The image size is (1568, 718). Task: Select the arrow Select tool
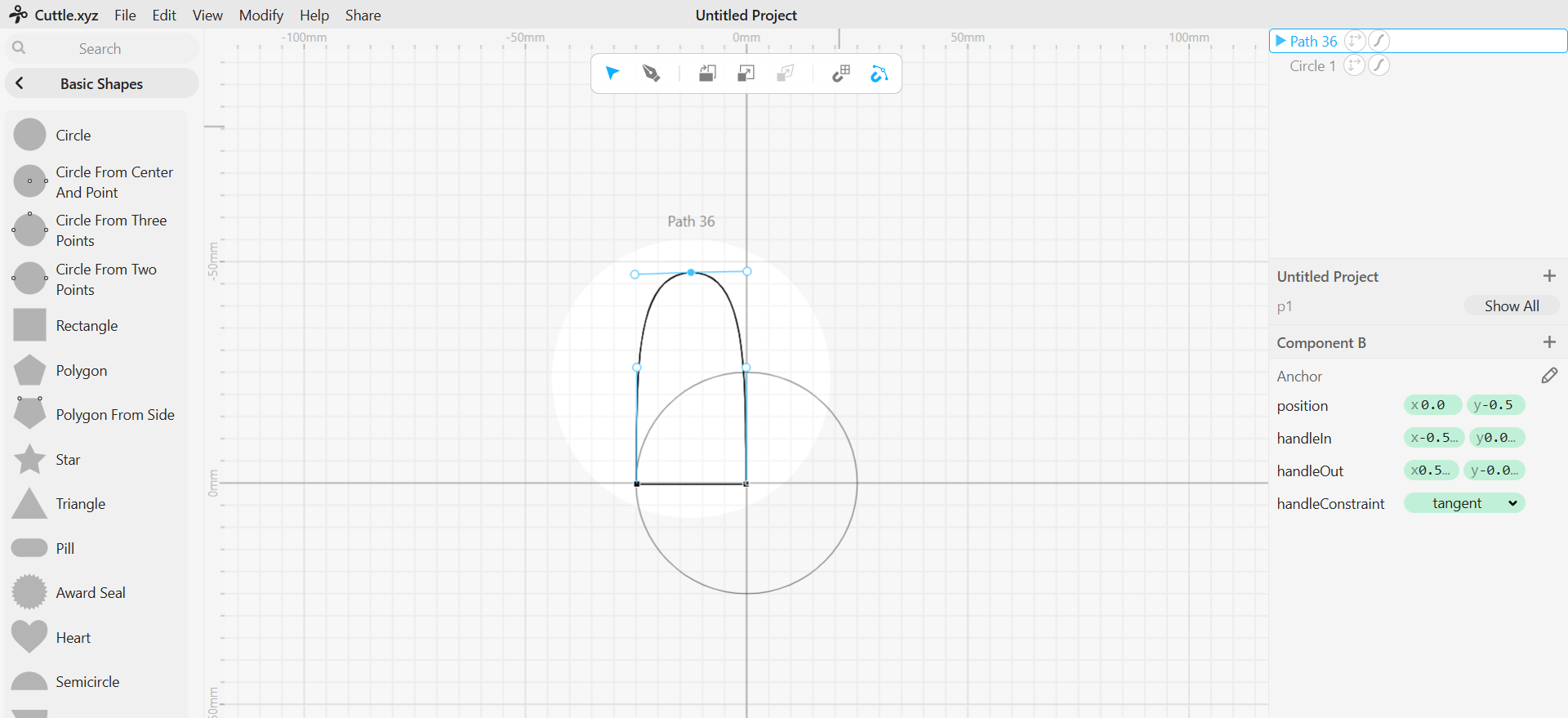612,74
